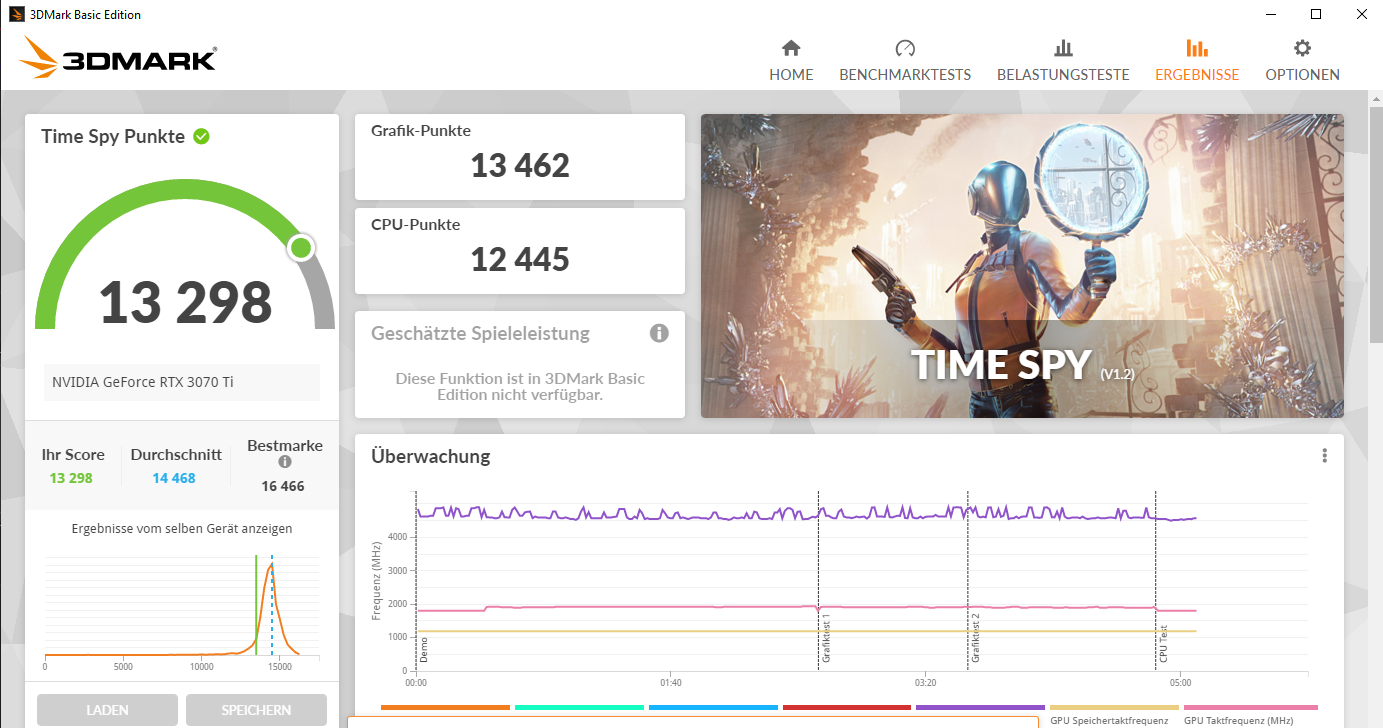Toggle the blue legend series bar
The width and height of the screenshot is (1383, 728).
click(x=713, y=708)
